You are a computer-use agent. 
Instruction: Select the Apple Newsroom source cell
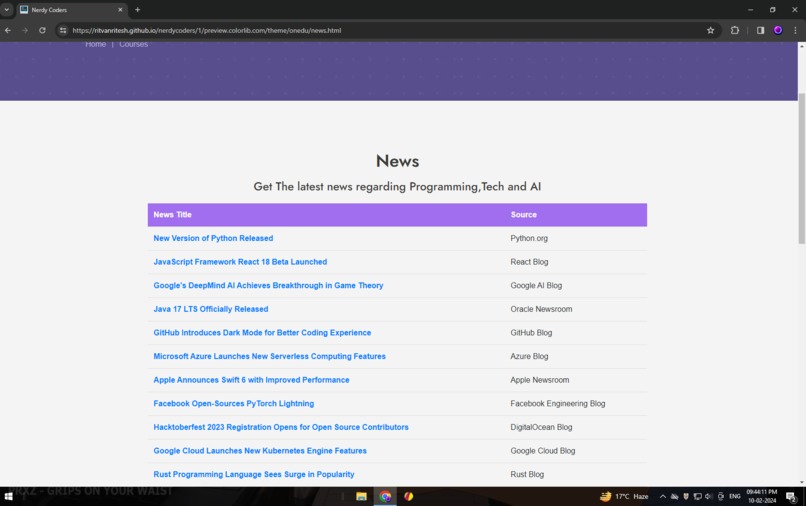click(x=540, y=380)
